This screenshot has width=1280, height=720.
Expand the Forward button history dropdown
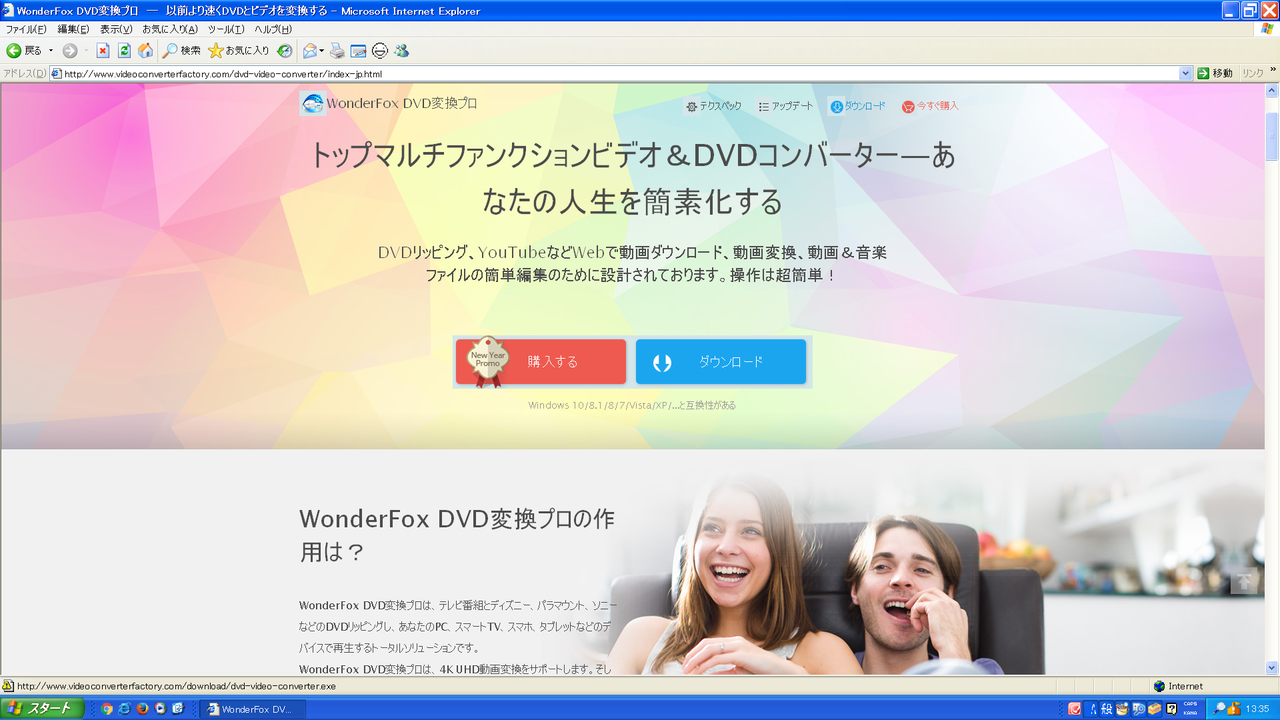click(85, 50)
